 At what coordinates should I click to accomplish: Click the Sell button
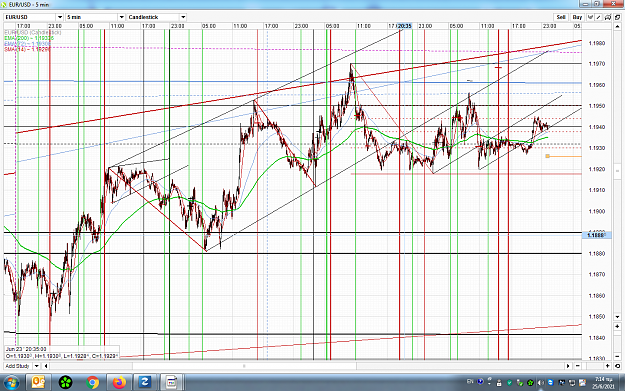click(x=561, y=17)
